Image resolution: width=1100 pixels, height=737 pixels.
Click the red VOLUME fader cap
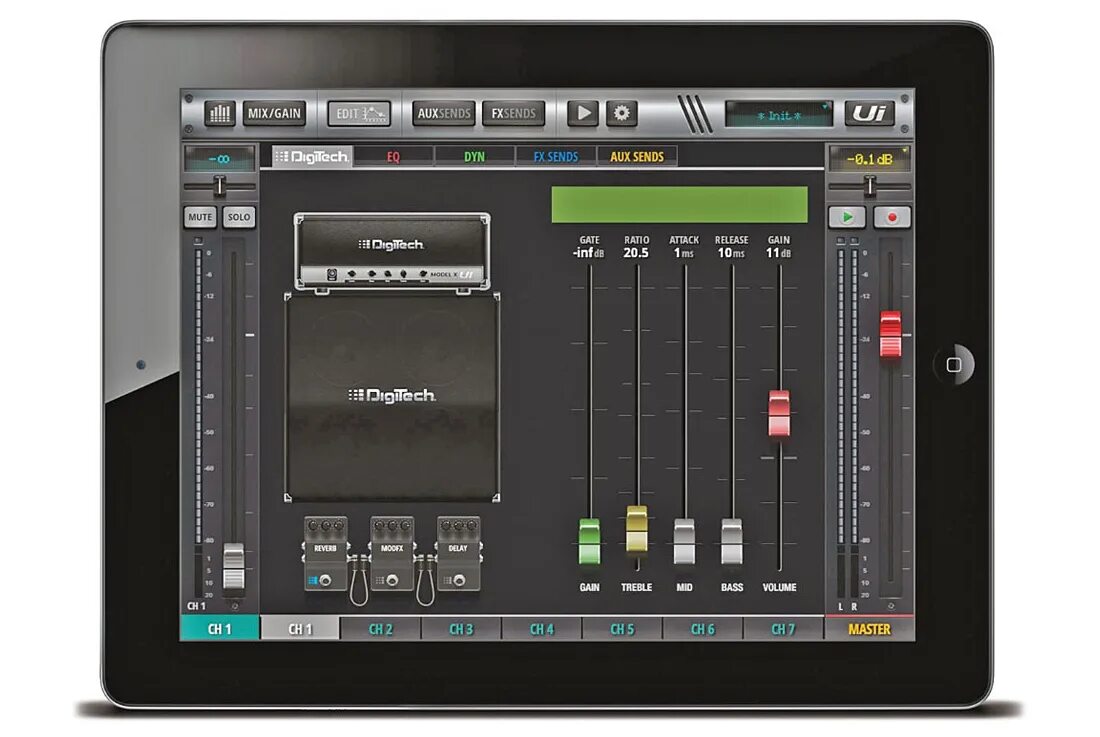coord(779,414)
